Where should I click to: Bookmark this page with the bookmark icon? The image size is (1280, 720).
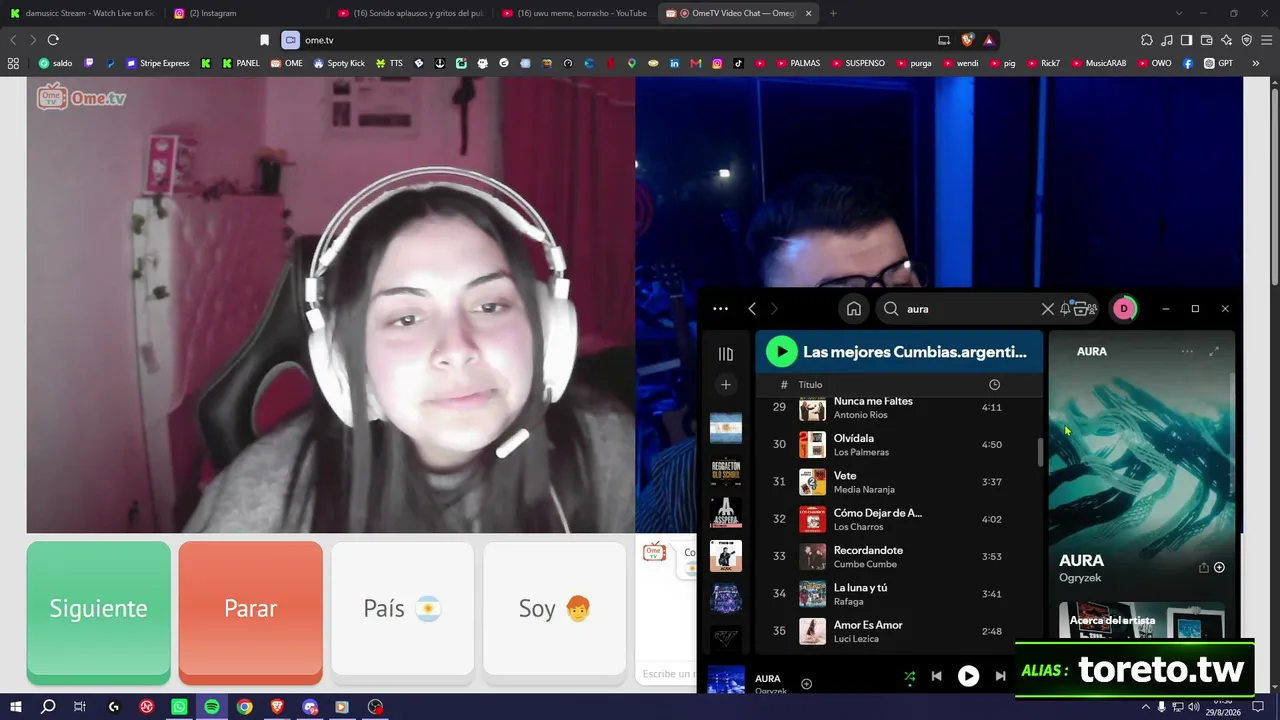pos(264,40)
